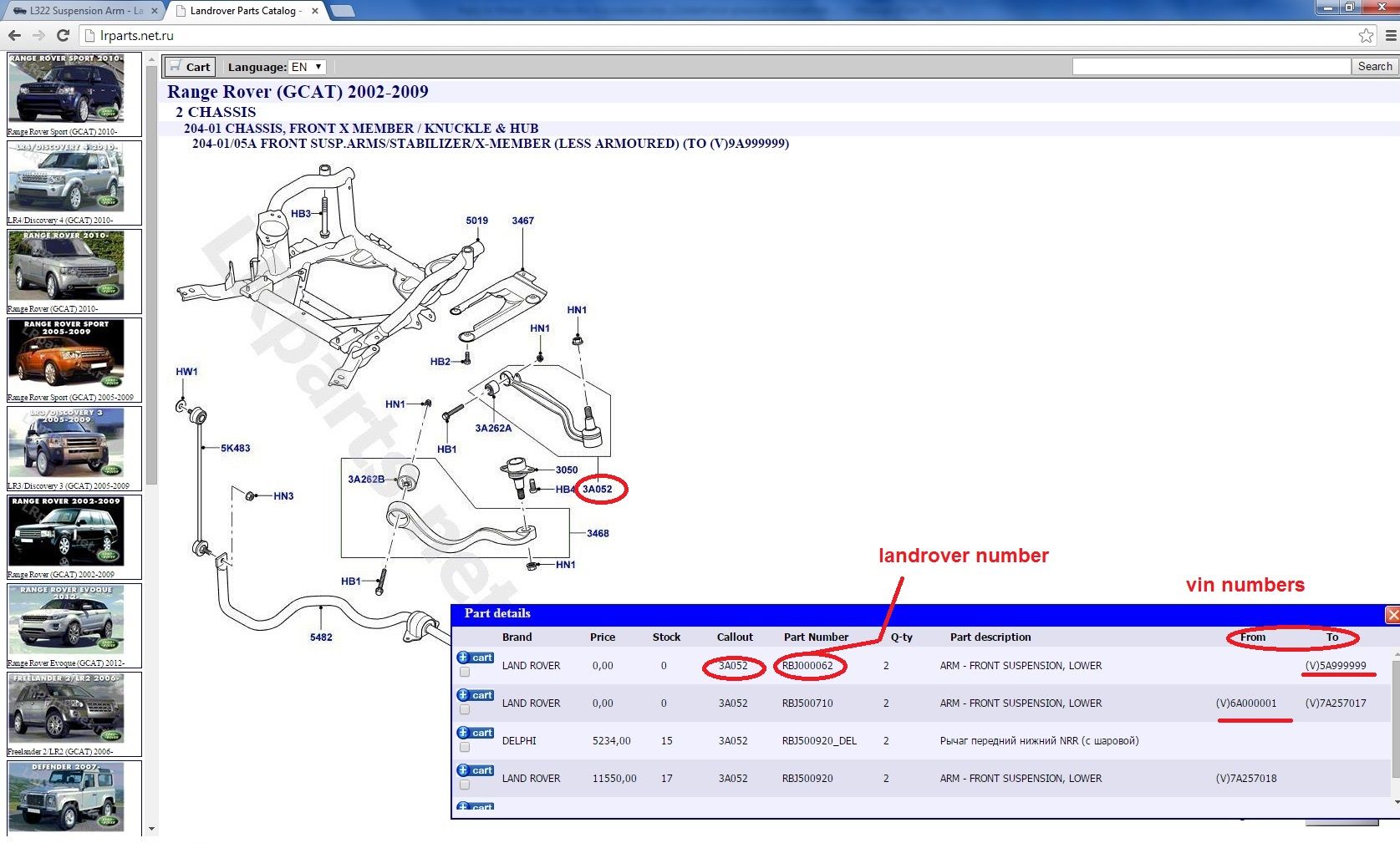The width and height of the screenshot is (1400, 843).
Task: Tick the checkbox for part RBJ500920
Action: pos(464,785)
